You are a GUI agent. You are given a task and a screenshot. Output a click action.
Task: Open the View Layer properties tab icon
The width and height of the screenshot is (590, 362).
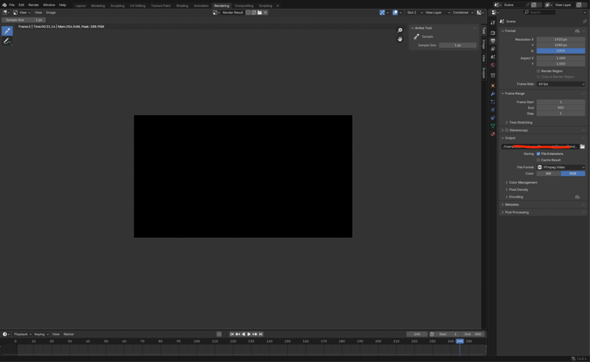click(493, 49)
